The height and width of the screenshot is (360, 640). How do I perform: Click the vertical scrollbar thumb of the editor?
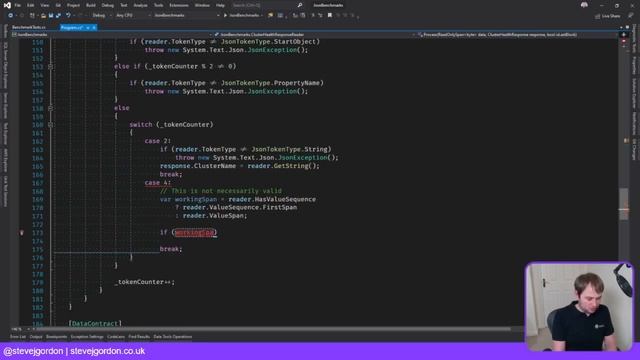tap(623, 204)
